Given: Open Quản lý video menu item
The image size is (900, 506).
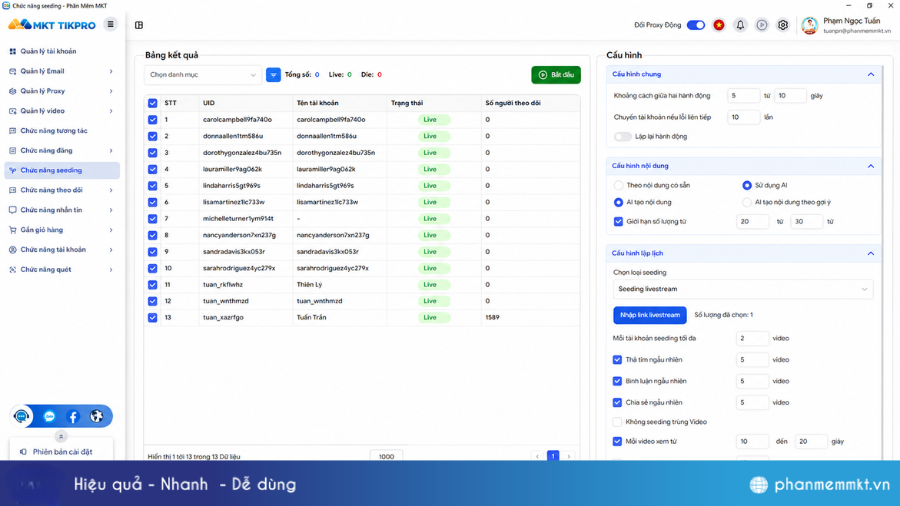Looking at the screenshot, I should click(62, 111).
